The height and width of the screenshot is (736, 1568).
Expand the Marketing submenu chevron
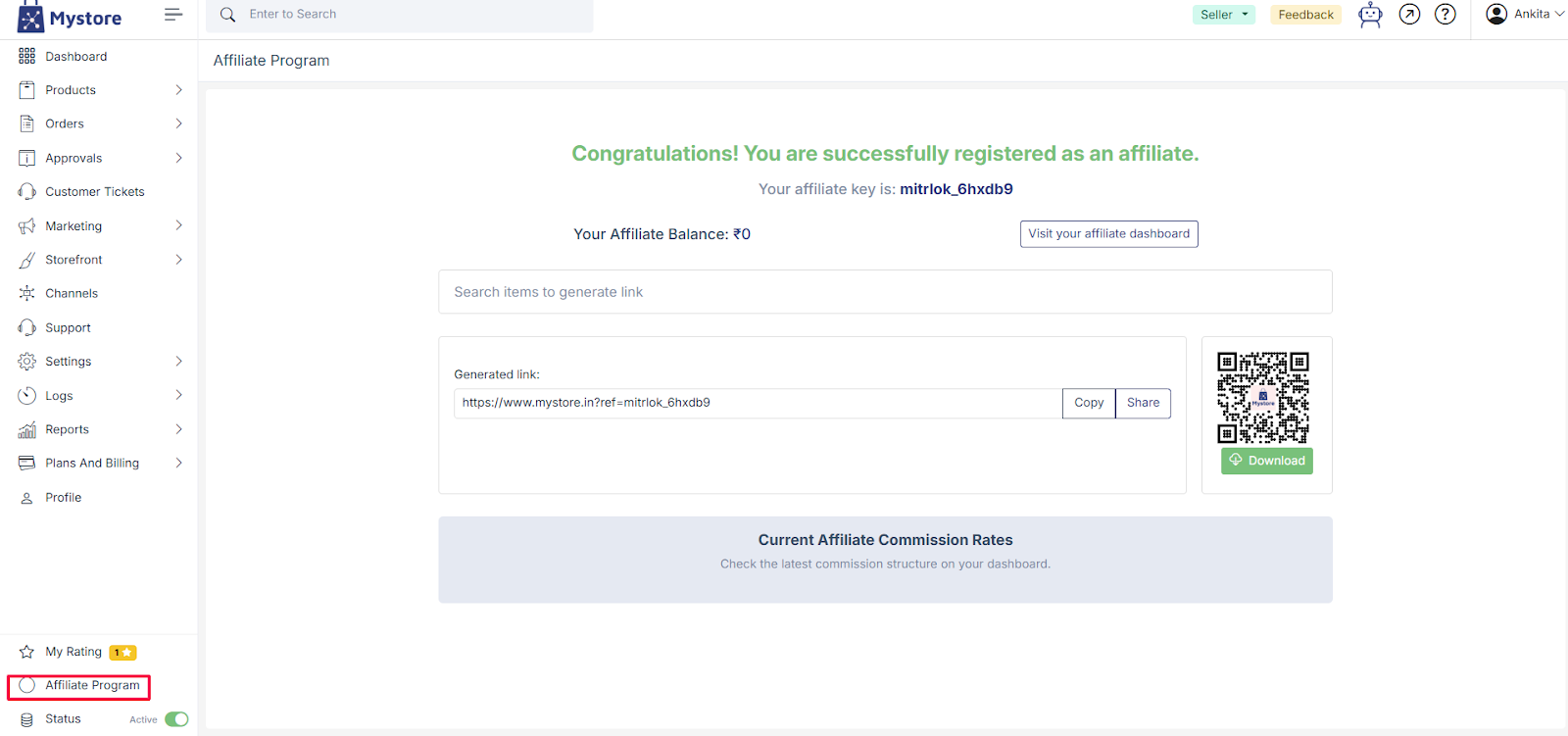click(x=178, y=225)
